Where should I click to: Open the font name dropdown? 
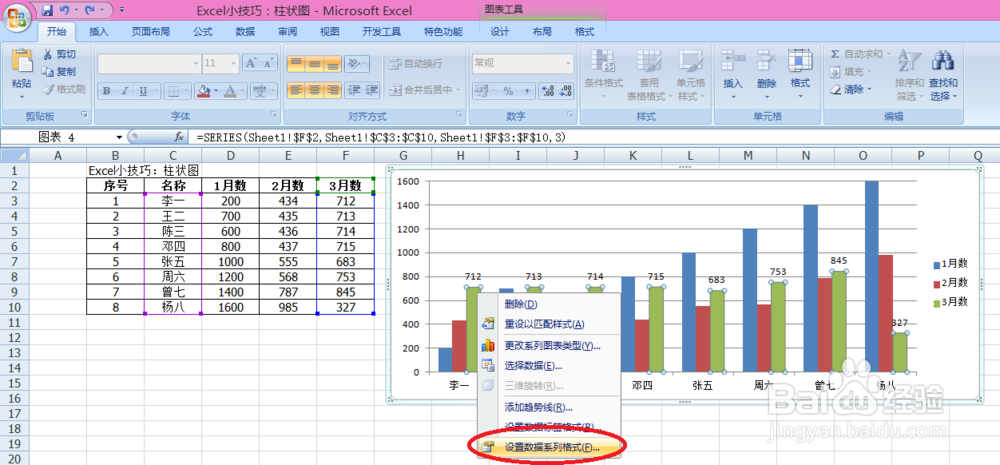coord(196,63)
